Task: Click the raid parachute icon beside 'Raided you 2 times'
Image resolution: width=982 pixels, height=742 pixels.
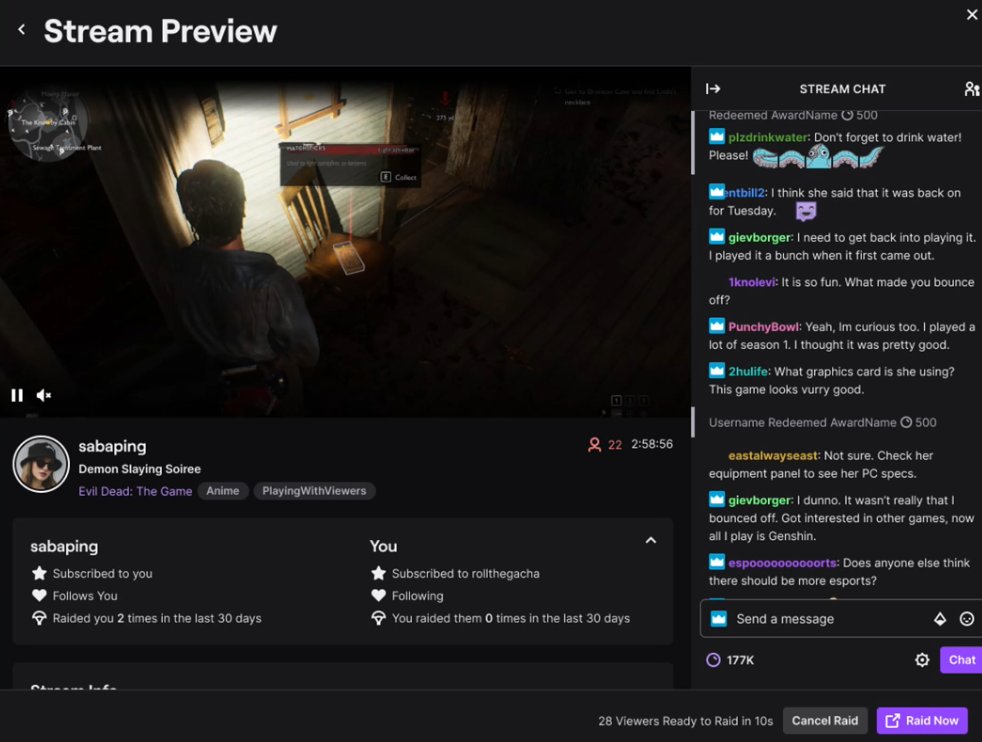Action: [x=39, y=619]
